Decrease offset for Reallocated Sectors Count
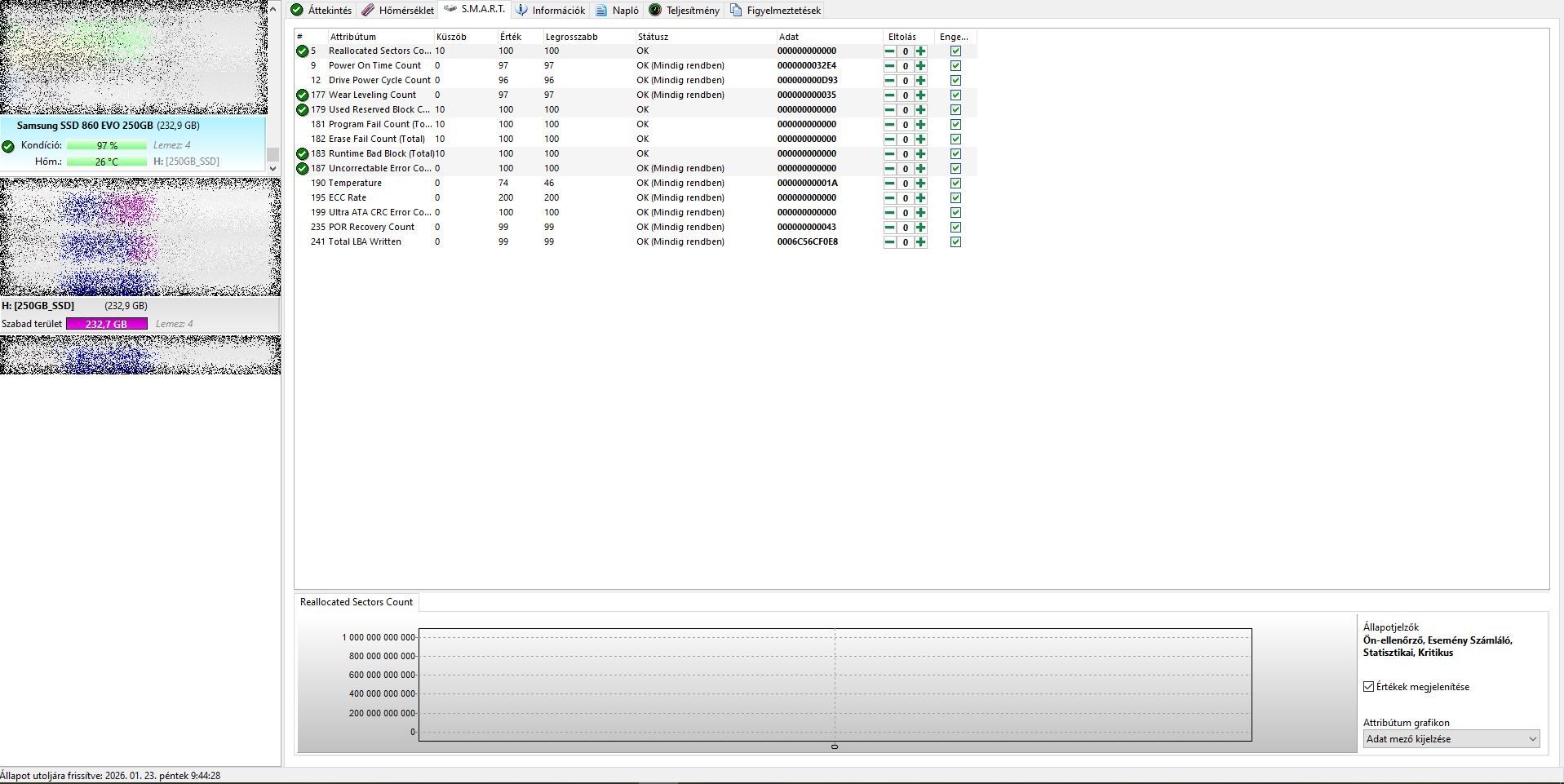This screenshot has height=784, width=1564. [x=889, y=51]
